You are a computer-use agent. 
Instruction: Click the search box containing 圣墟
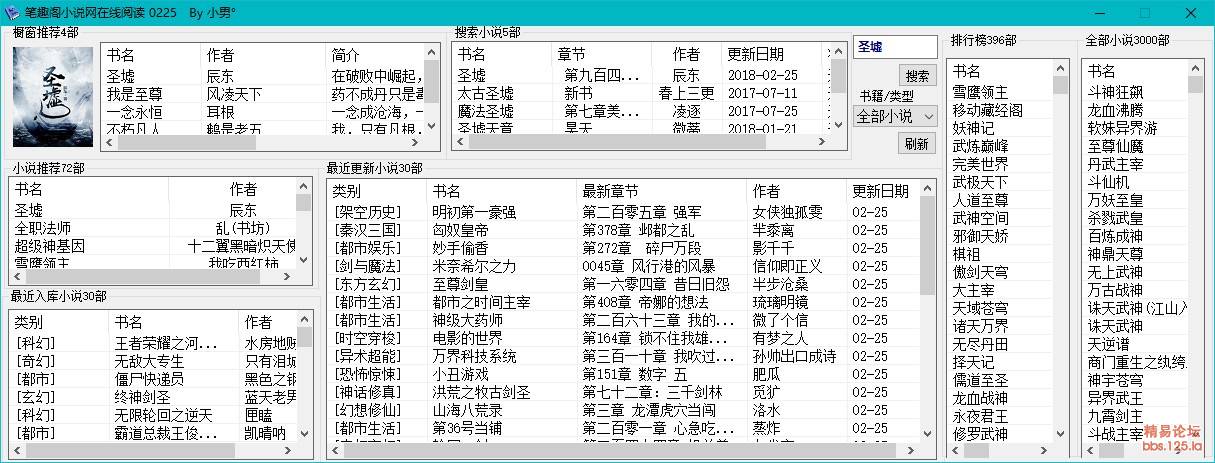(894, 47)
